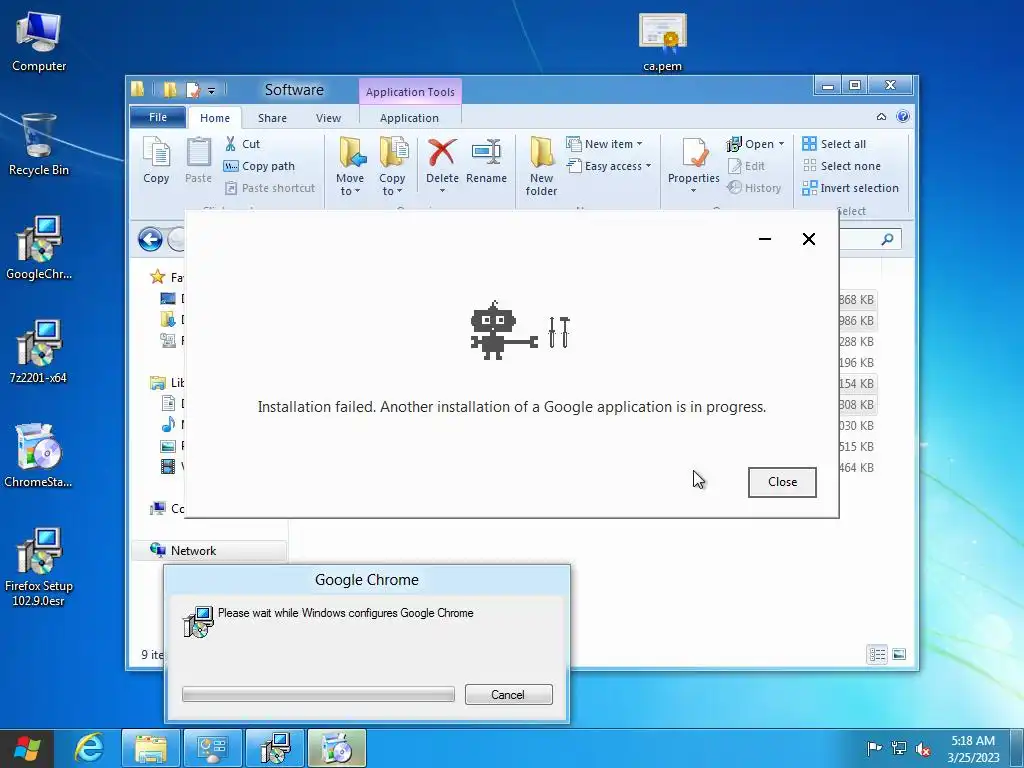Screen dimensions: 1024x768
Task: Open the Computer desktop icon
Action: click(39, 42)
